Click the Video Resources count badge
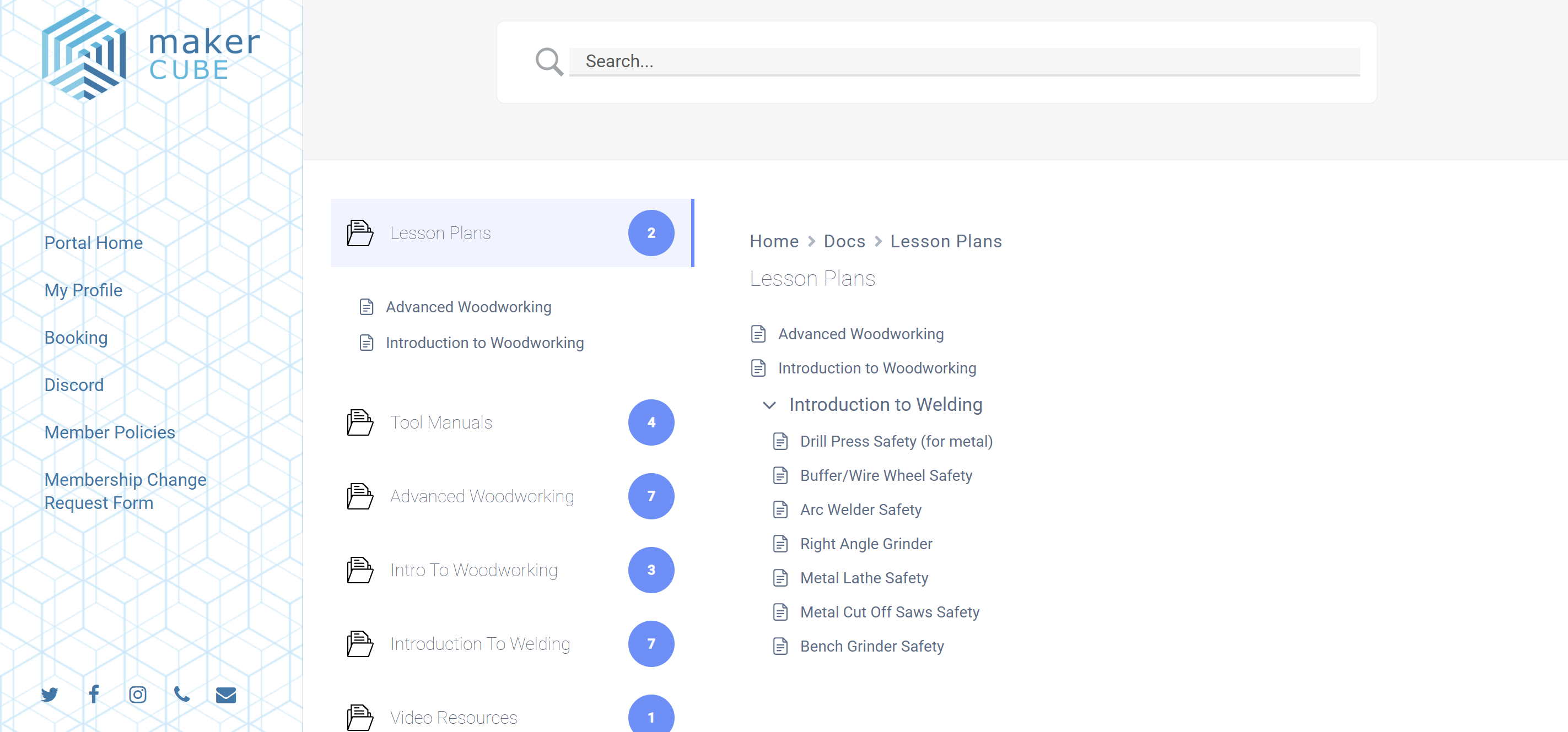 pyautogui.click(x=651, y=716)
